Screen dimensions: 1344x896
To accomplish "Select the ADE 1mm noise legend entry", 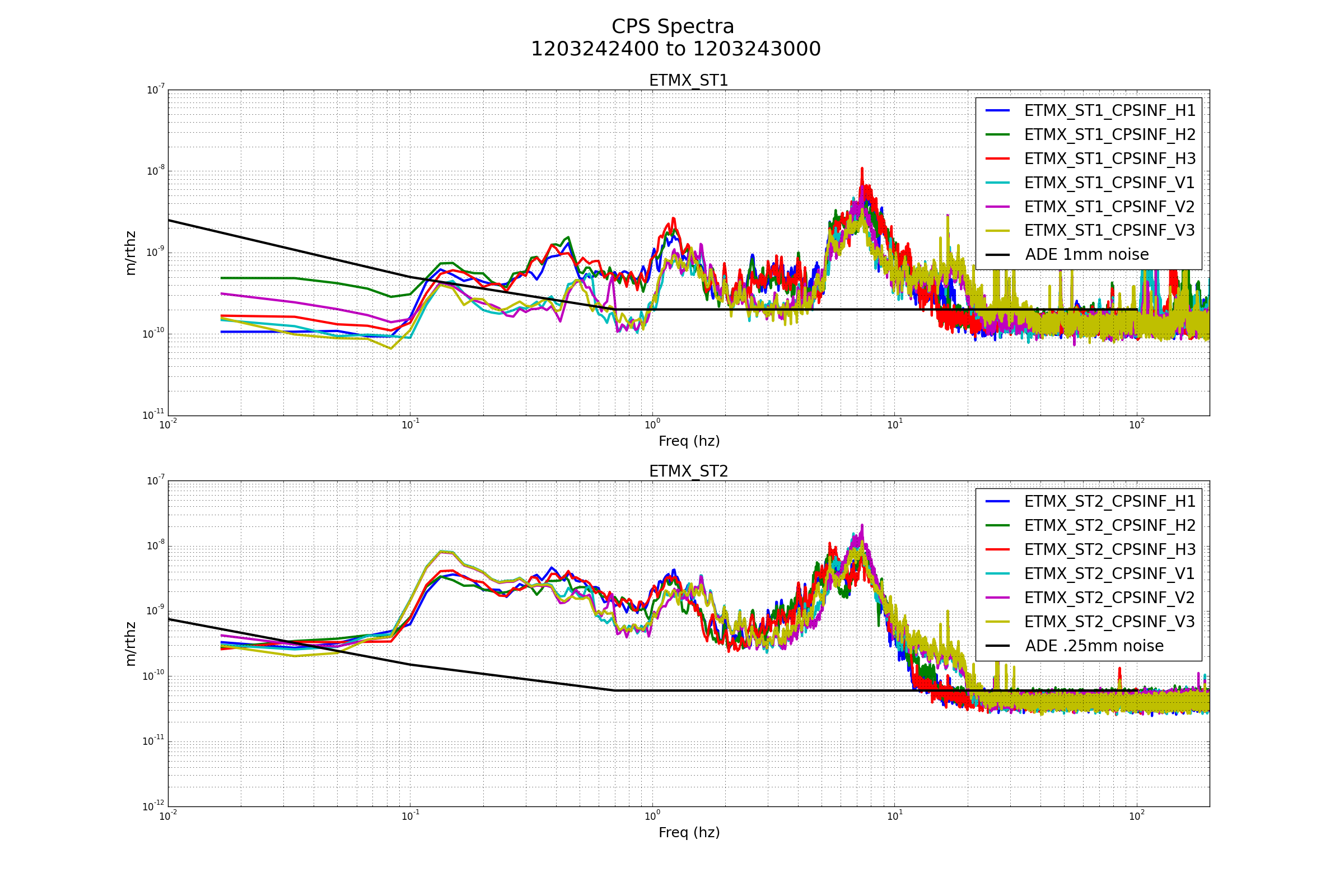I will coord(1086,255).
